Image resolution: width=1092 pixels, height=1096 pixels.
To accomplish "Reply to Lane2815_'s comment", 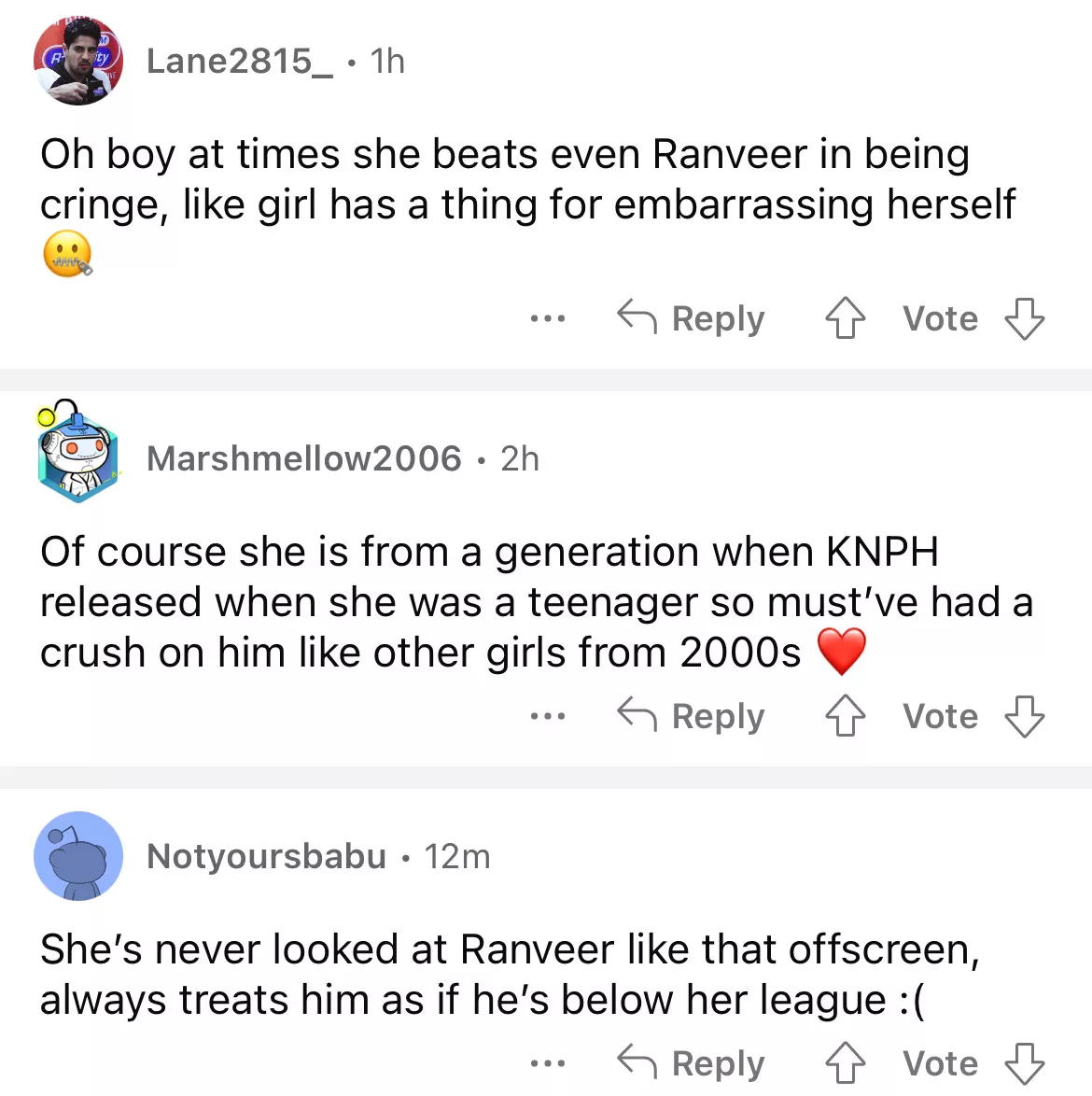I will (692, 318).
